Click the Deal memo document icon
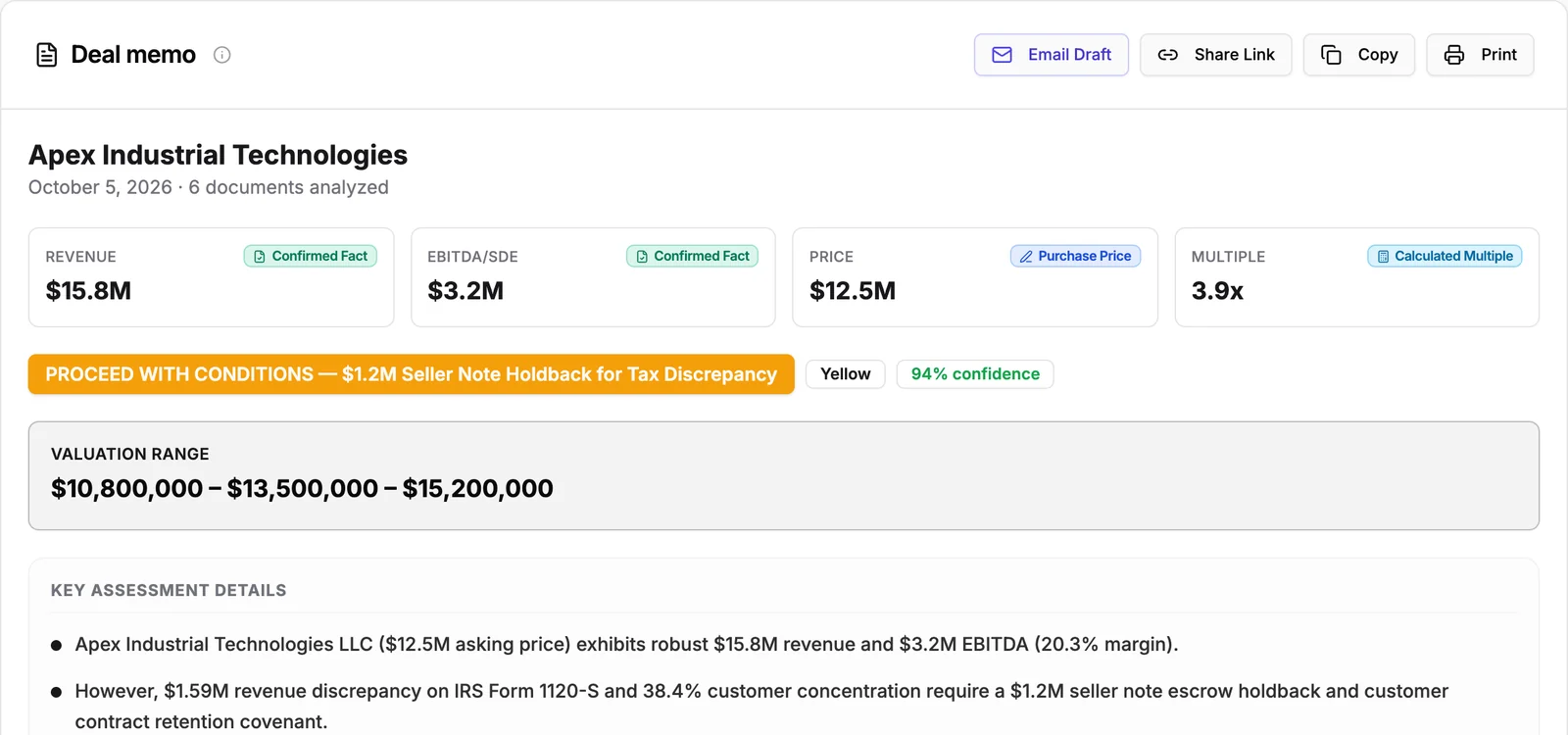Screen dimensions: 1568x735 (46, 55)
